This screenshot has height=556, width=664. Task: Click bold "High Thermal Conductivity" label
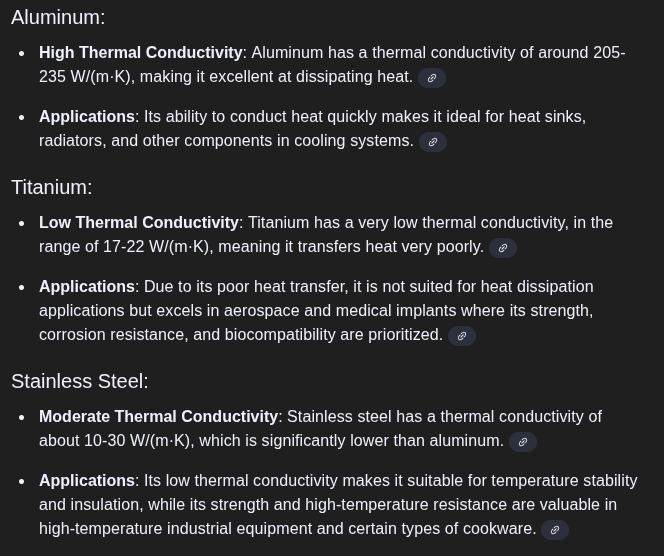pyautogui.click(x=141, y=52)
